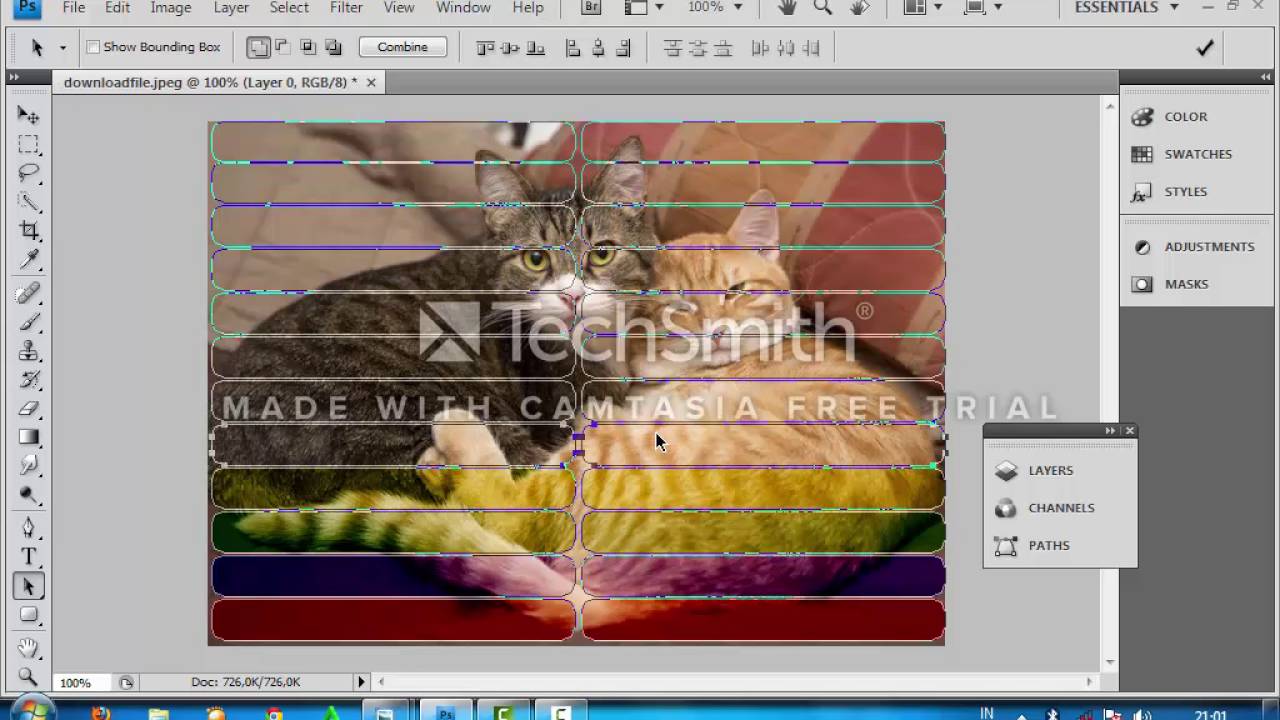Open the LAYERS panel

coord(1050,471)
